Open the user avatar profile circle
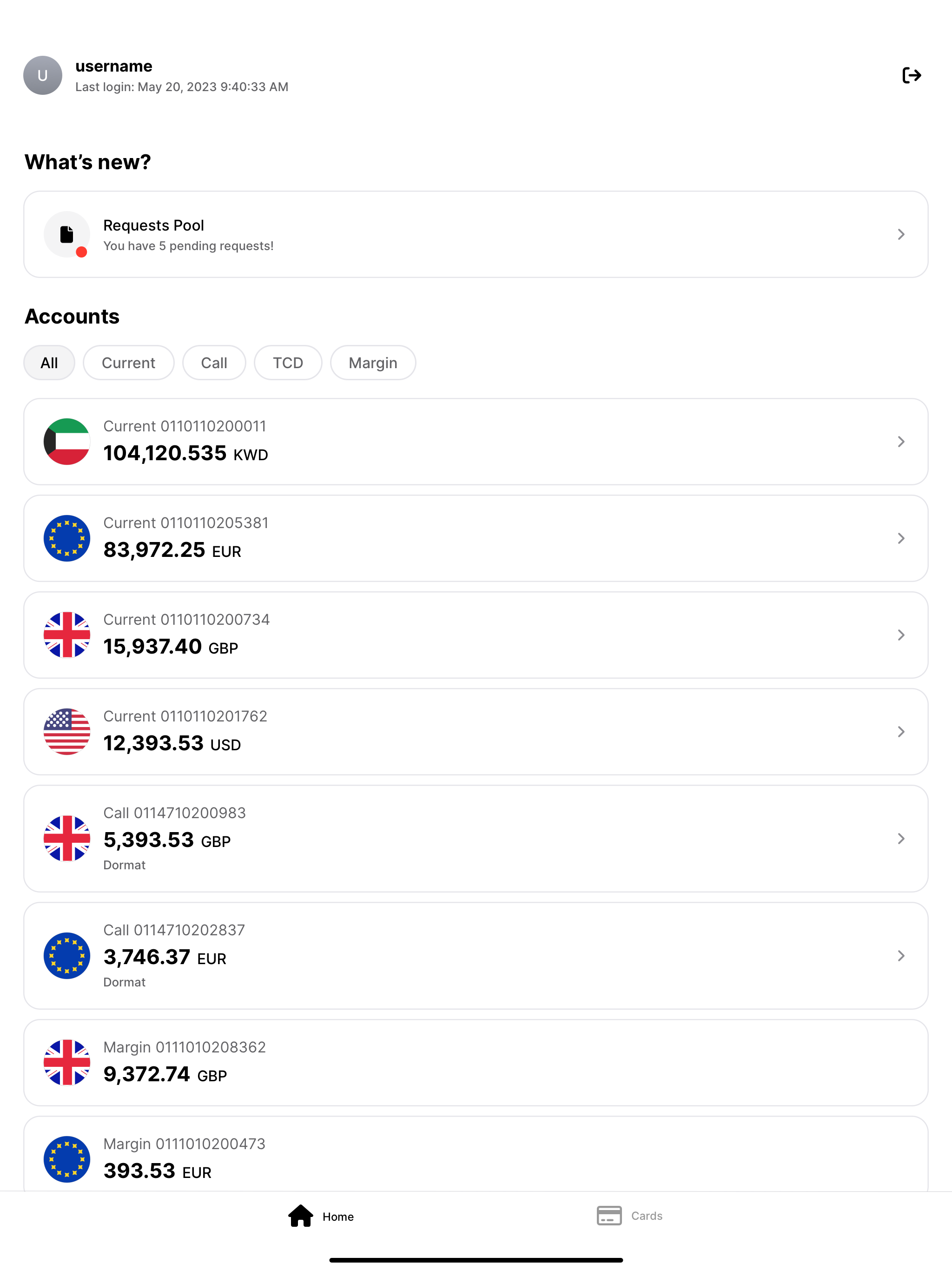The image size is (952, 1270). pos(42,75)
